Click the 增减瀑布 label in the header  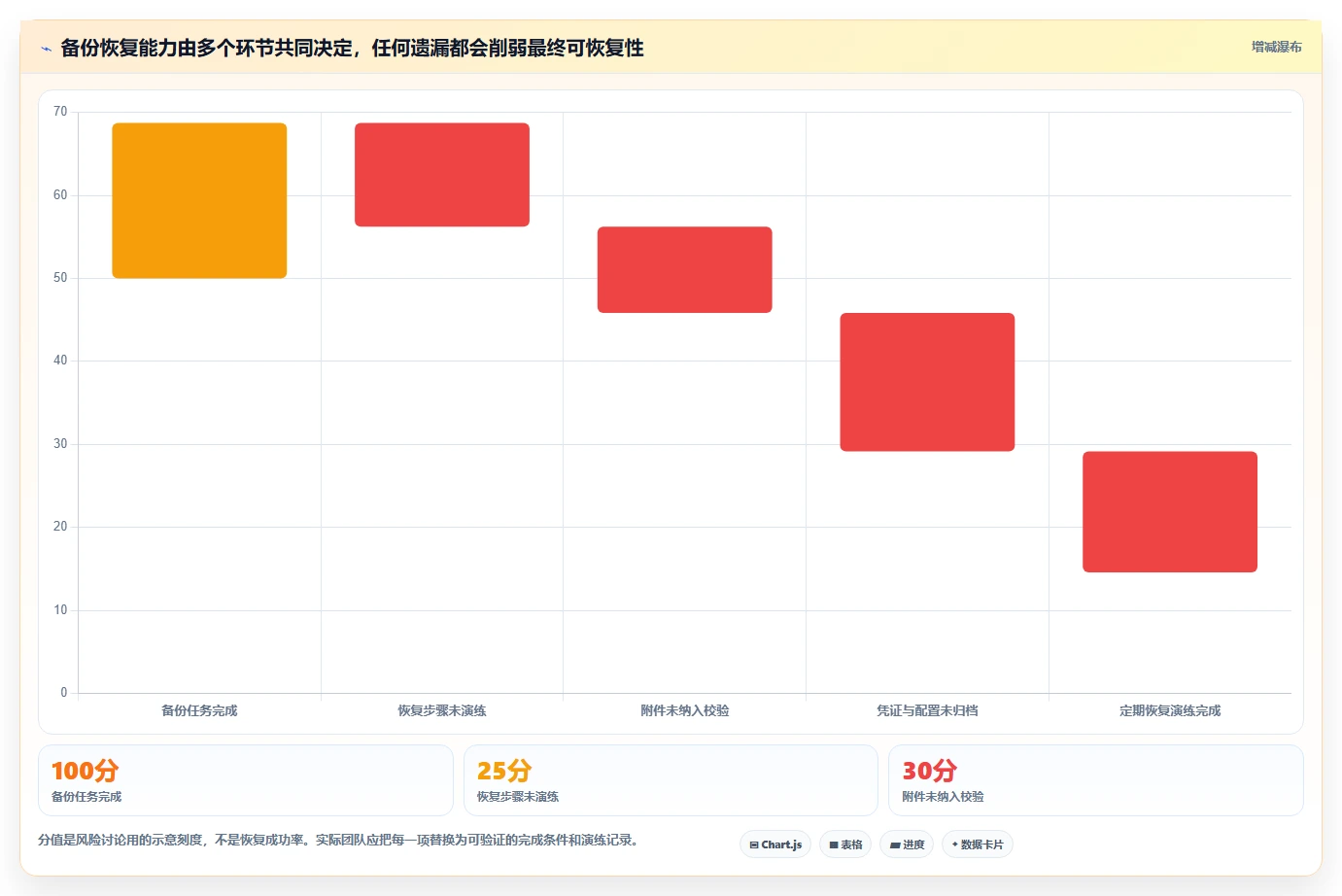click(x=1276, y=47)
